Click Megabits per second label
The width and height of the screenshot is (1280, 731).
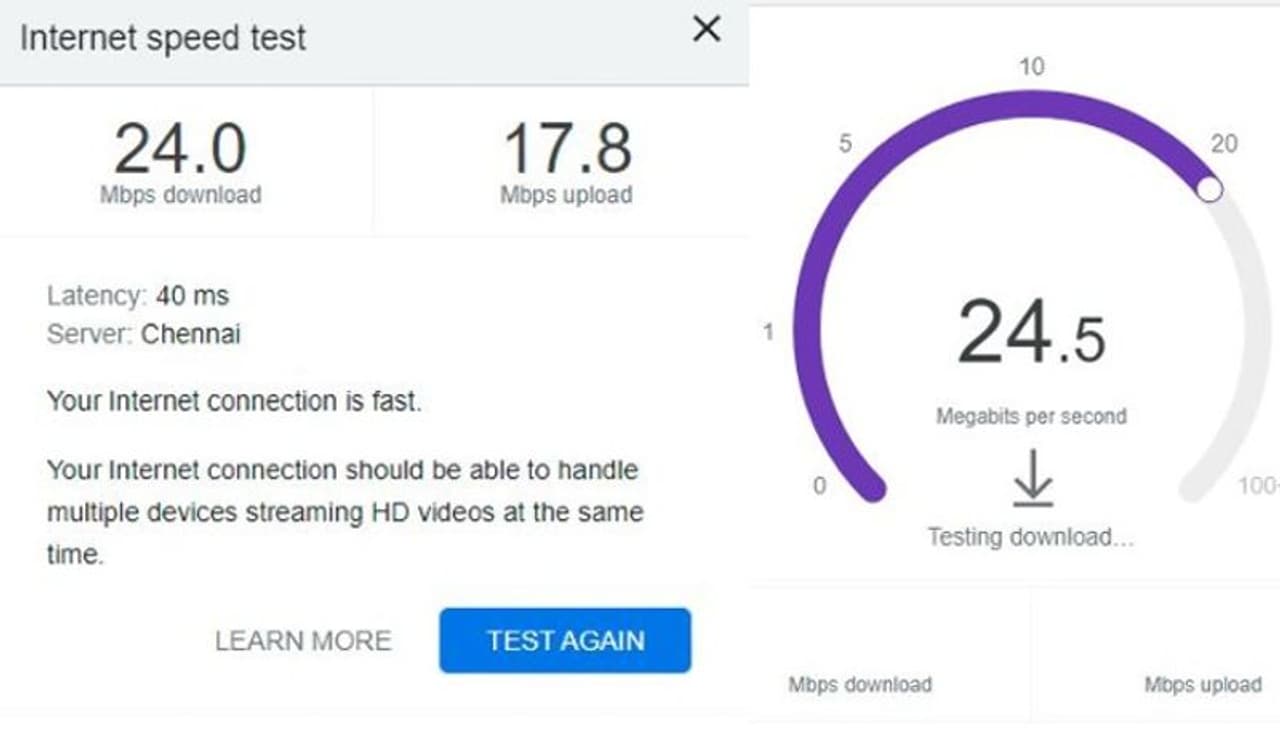[x=1031, y=416]
